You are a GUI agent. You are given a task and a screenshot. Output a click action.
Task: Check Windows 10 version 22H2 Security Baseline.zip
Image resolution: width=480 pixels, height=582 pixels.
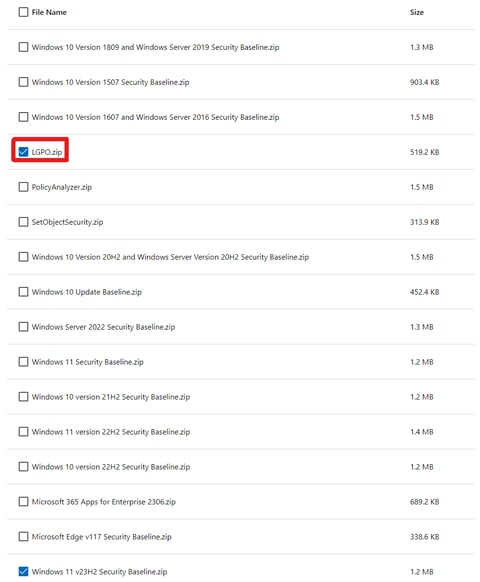23,467
